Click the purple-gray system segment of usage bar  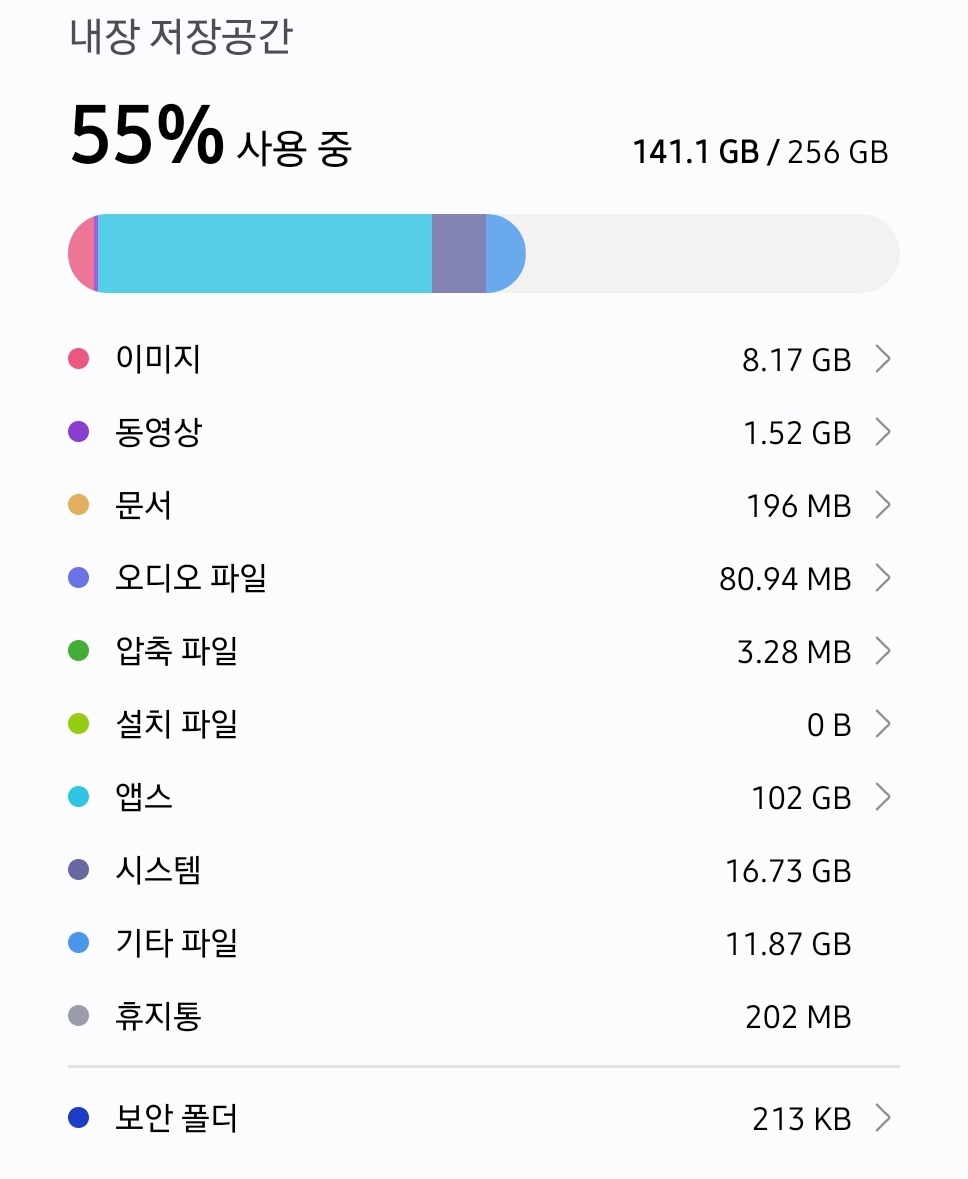coord(459,253)
